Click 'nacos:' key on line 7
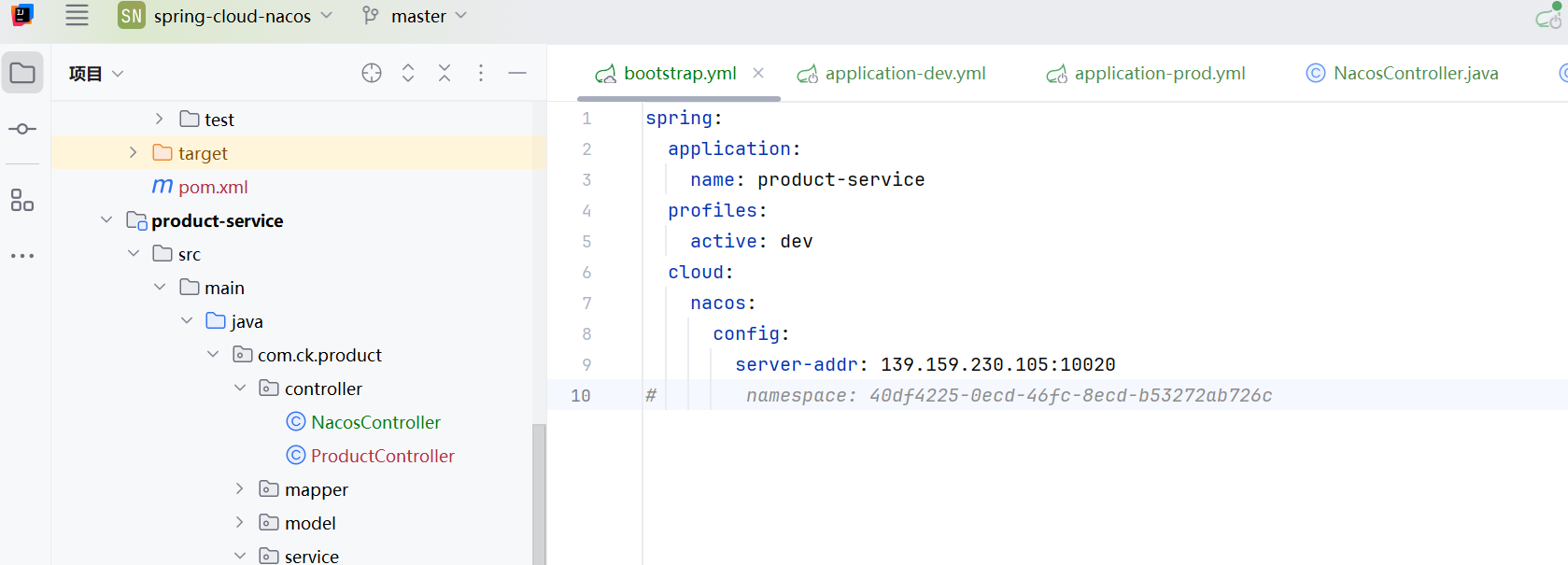 click(723, 303)
